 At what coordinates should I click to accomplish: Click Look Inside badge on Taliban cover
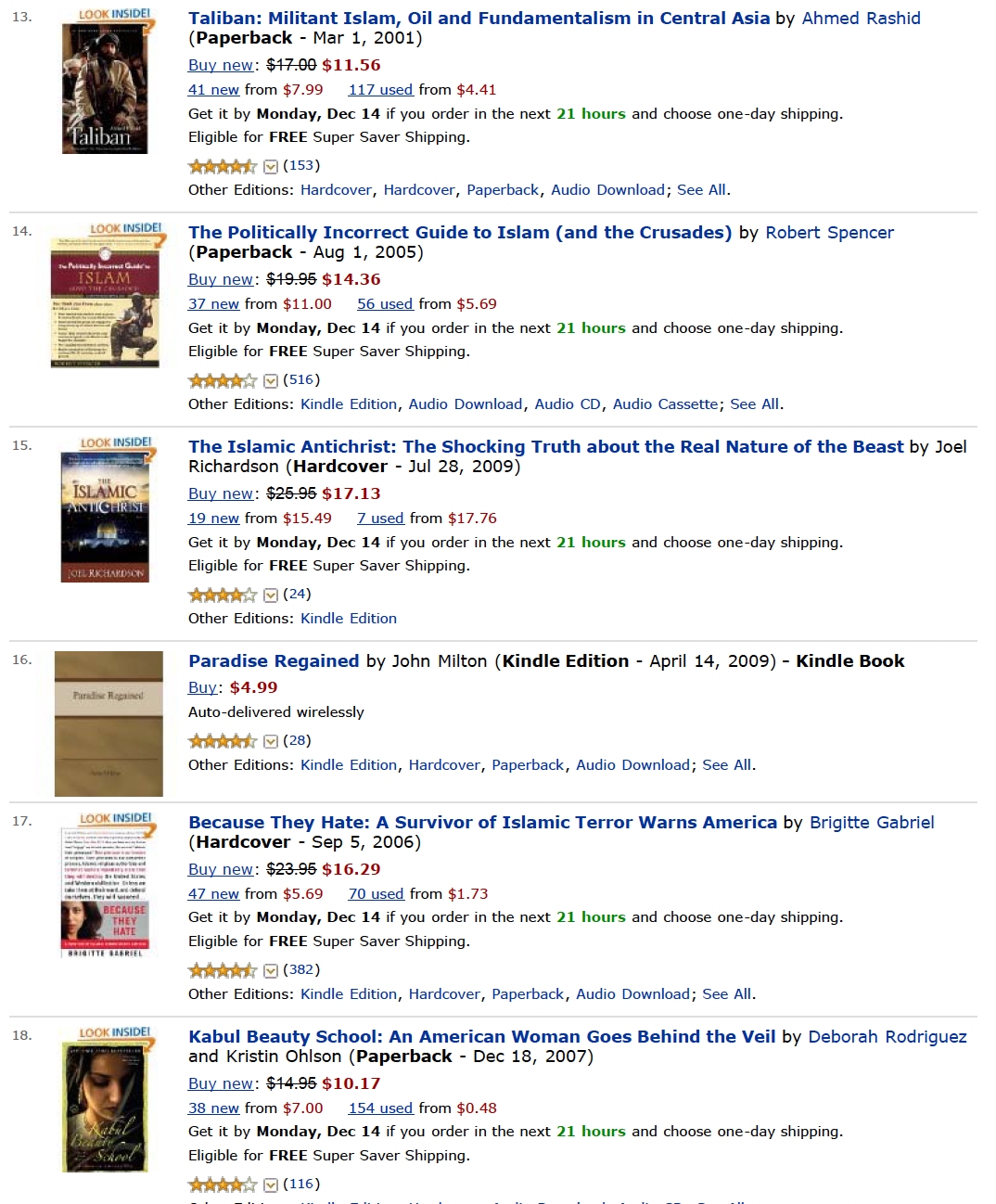point(115,15)
